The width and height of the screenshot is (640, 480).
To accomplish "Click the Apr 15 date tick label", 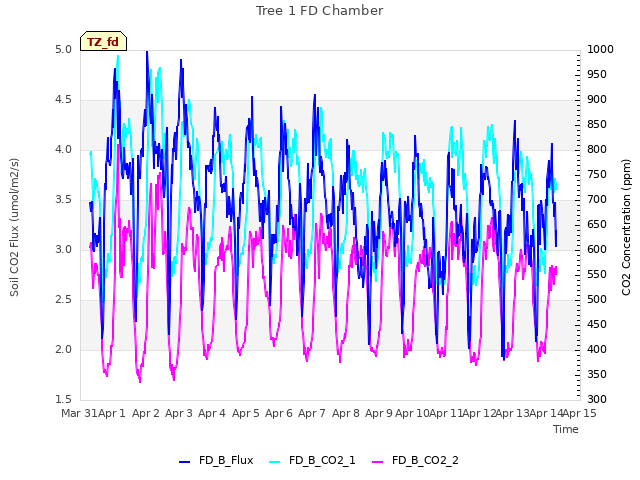I will coord(580,413).
